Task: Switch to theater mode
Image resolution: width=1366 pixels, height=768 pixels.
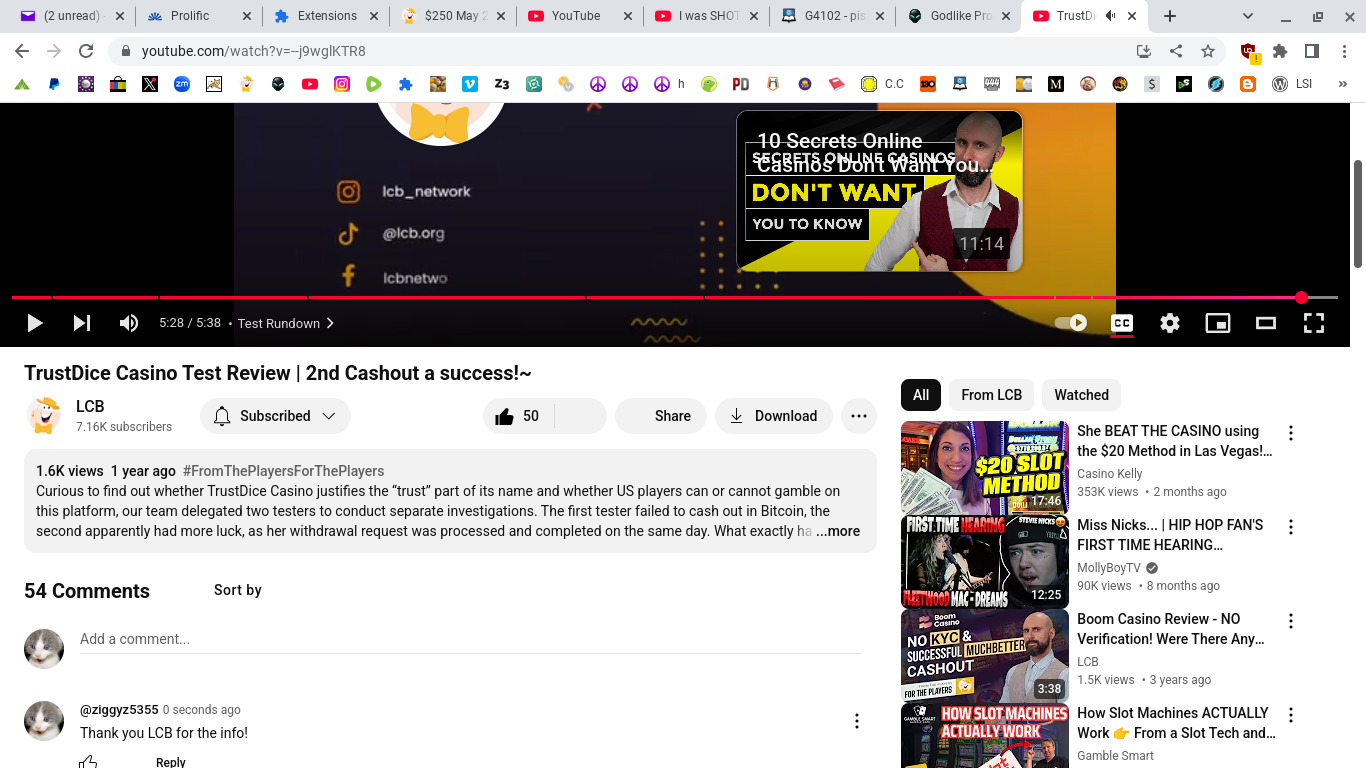Action: 1266,323
